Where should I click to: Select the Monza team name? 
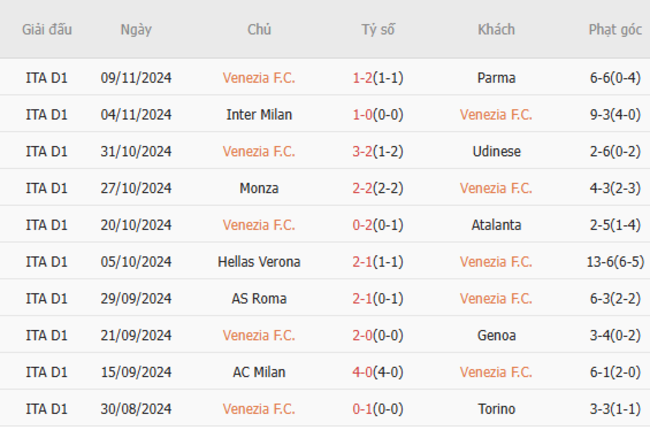point(259,188)
